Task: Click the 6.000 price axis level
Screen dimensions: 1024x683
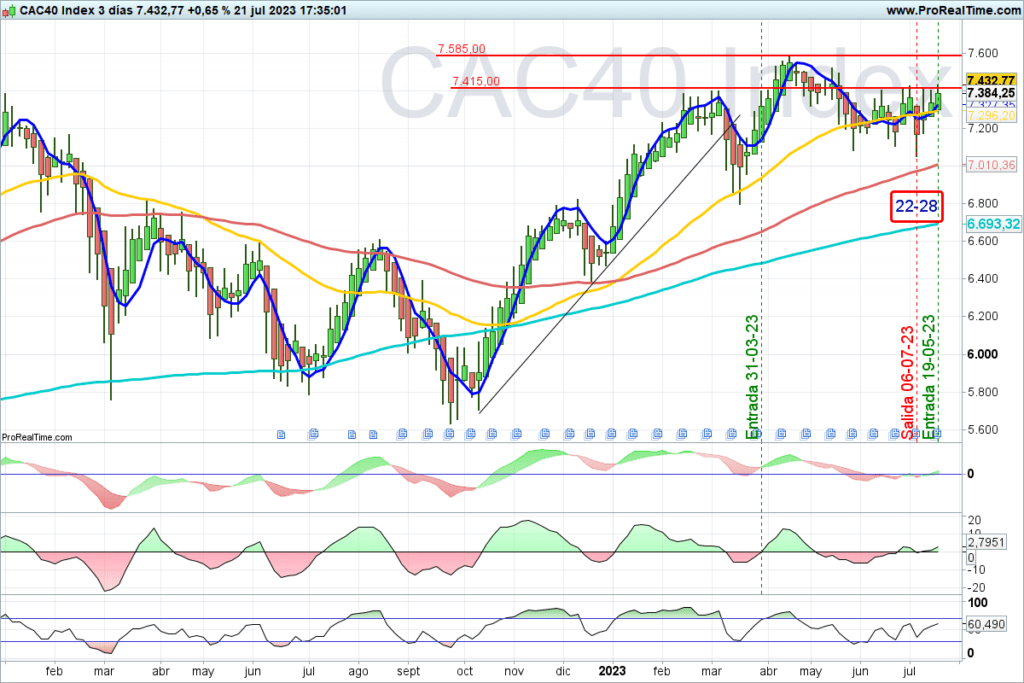Action: (x=983, y=354)
